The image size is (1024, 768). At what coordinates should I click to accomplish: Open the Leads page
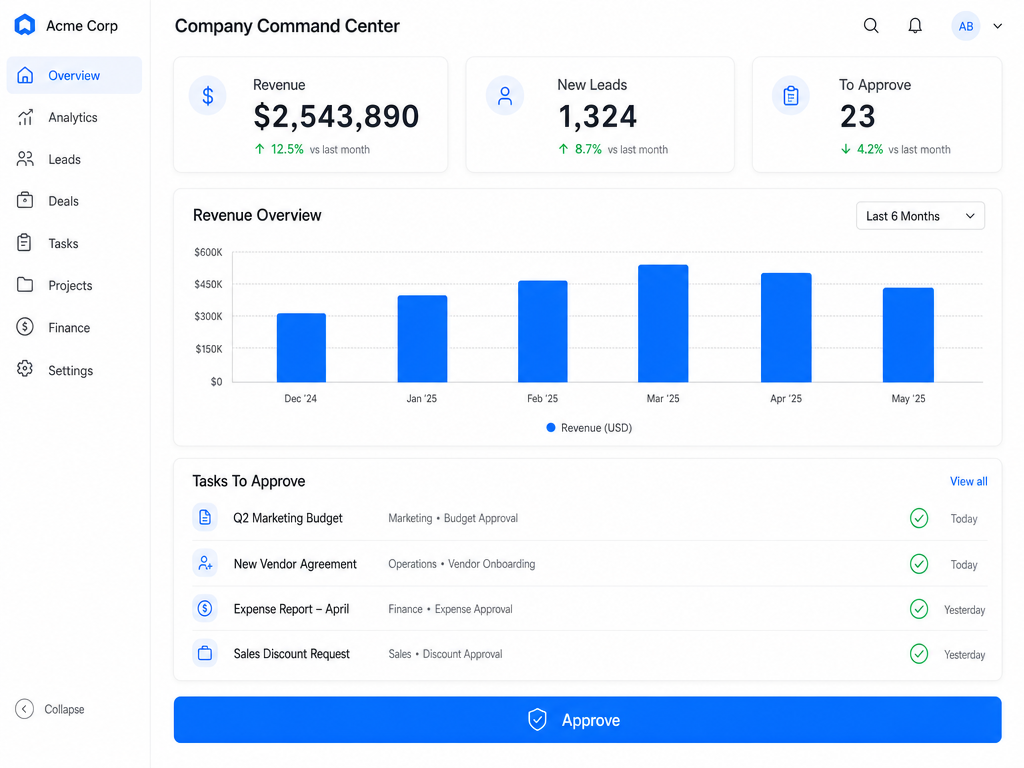click(x=74, y=159)
